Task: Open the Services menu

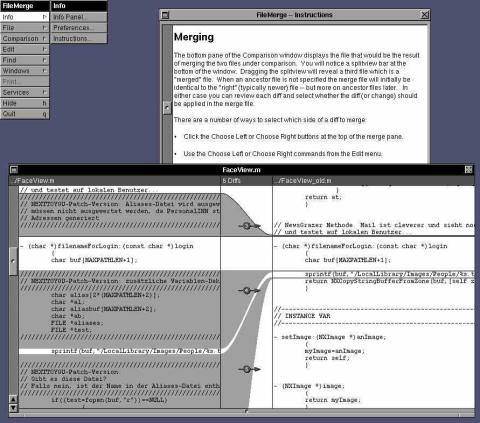Action: [x=24, y=92]
